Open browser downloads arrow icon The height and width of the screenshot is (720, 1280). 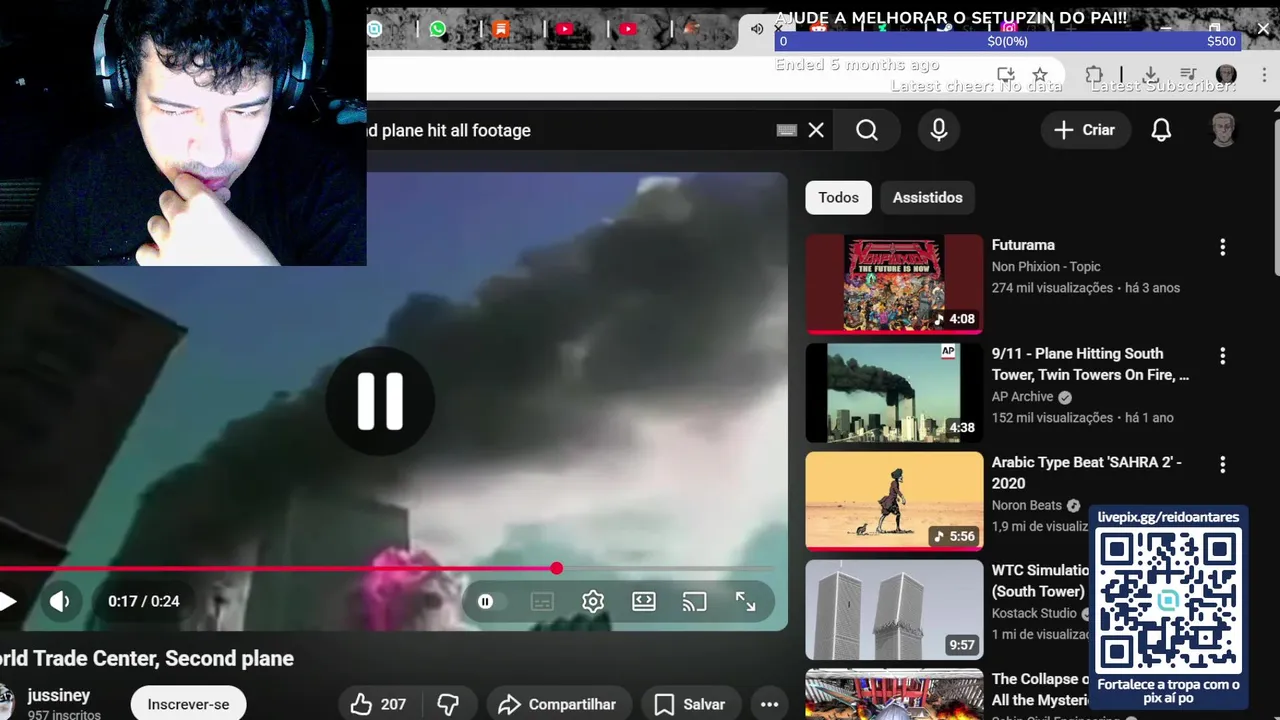pos(1151,75)
